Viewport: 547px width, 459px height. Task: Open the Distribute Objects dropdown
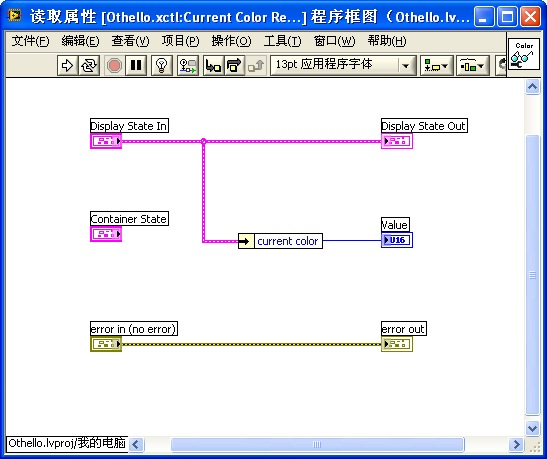coord(473,65)
